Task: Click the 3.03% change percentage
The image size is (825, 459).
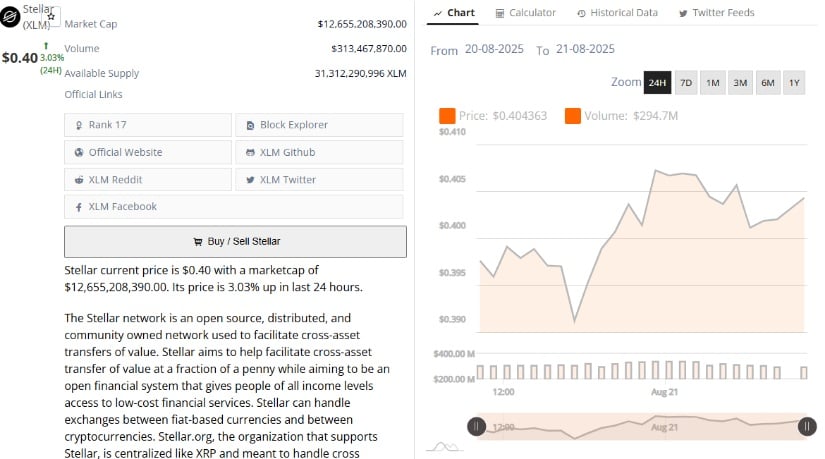Action: point(52,57)
